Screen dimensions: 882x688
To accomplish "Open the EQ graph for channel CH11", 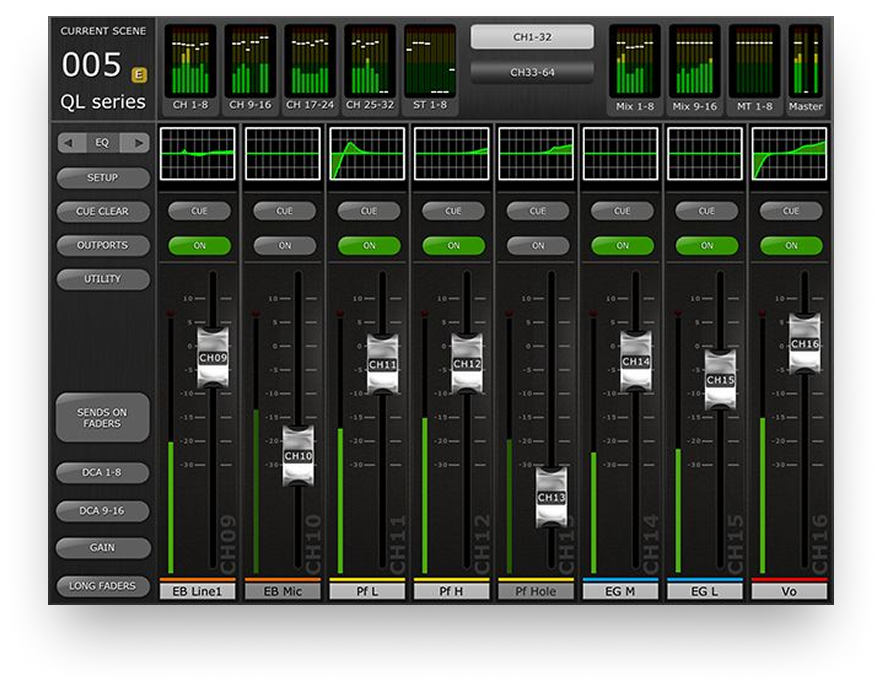I will (x=368, y=153).
